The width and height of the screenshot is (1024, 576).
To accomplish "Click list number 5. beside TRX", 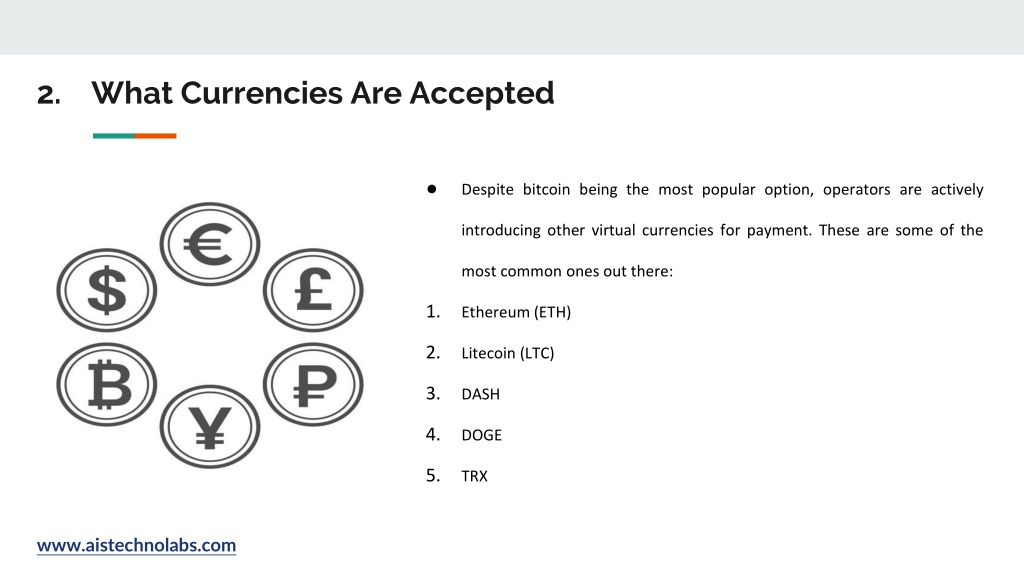I will tap(433, 475).
